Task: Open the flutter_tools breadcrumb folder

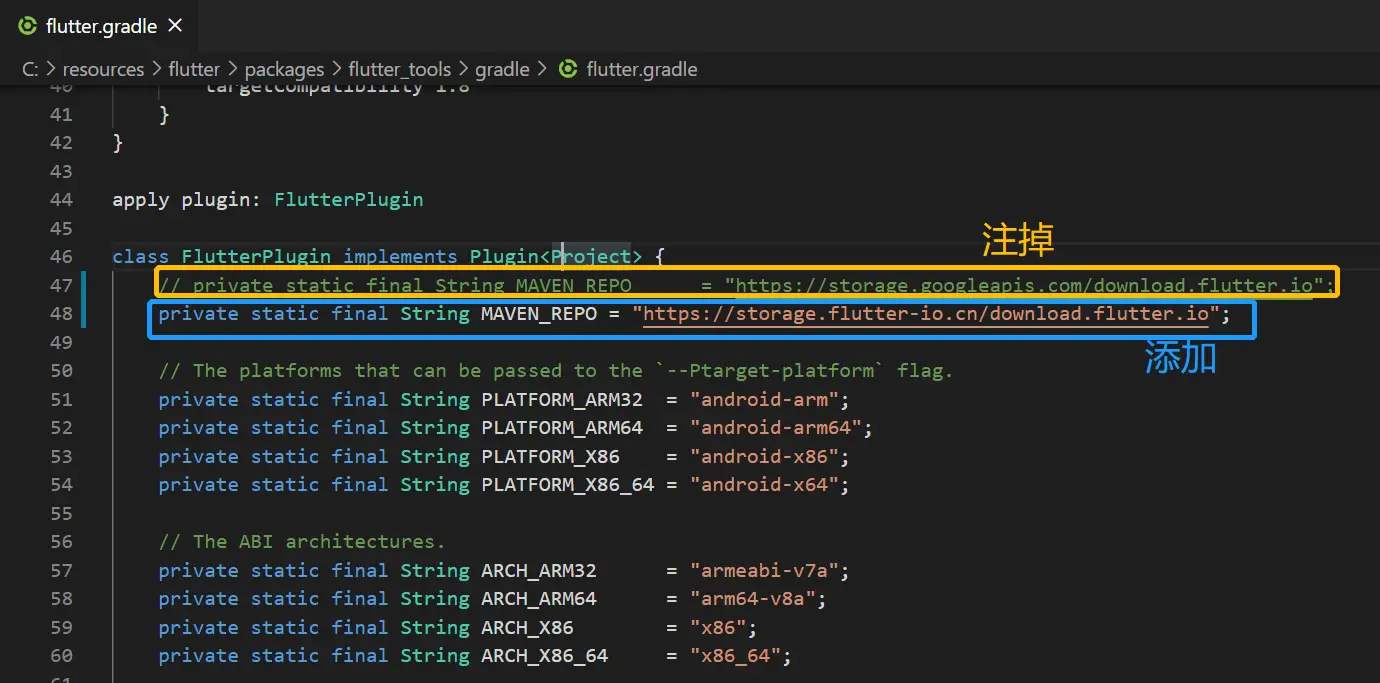Action: [400, 69]
